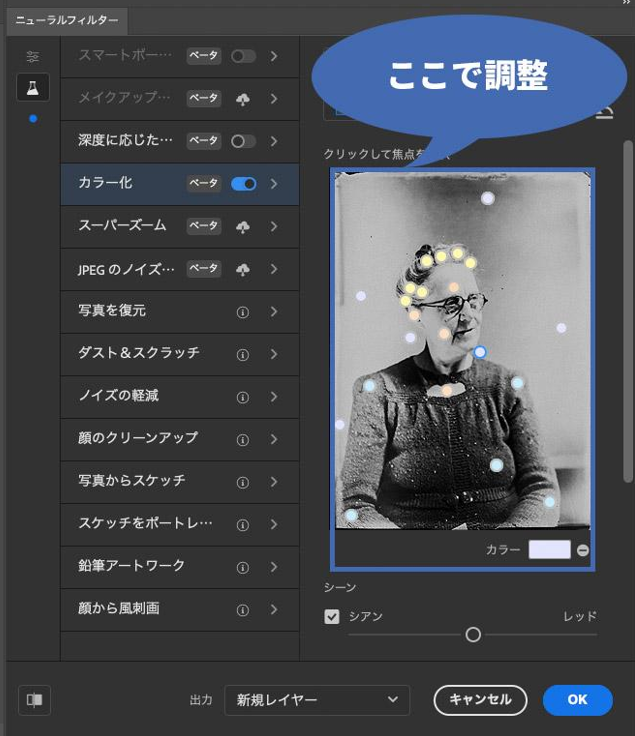The image size is (635, 736).
Task: Expand the 深度に応じた filter chevron
Action: click(x=274, y=141)
